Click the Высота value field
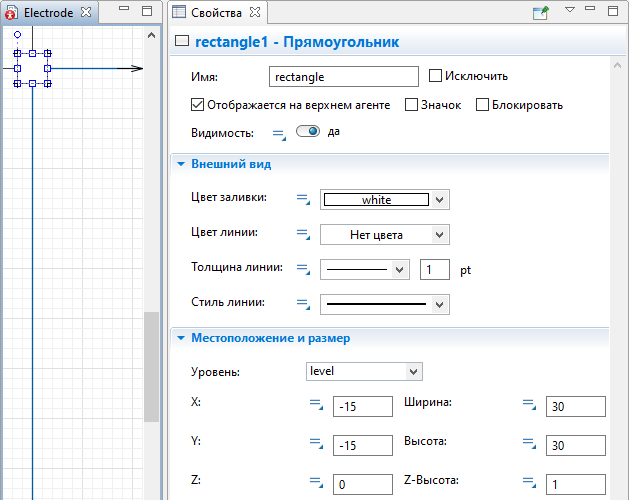This screenshot has width=629, height=500. [576, 445]
